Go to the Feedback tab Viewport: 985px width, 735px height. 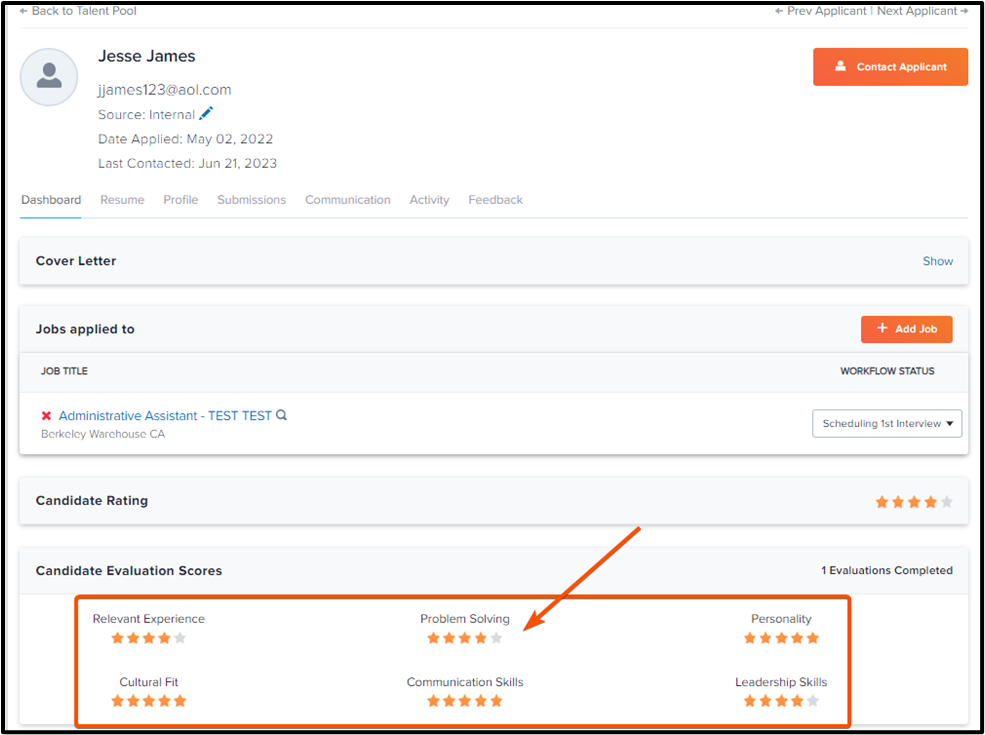click(x=495, y=200)
